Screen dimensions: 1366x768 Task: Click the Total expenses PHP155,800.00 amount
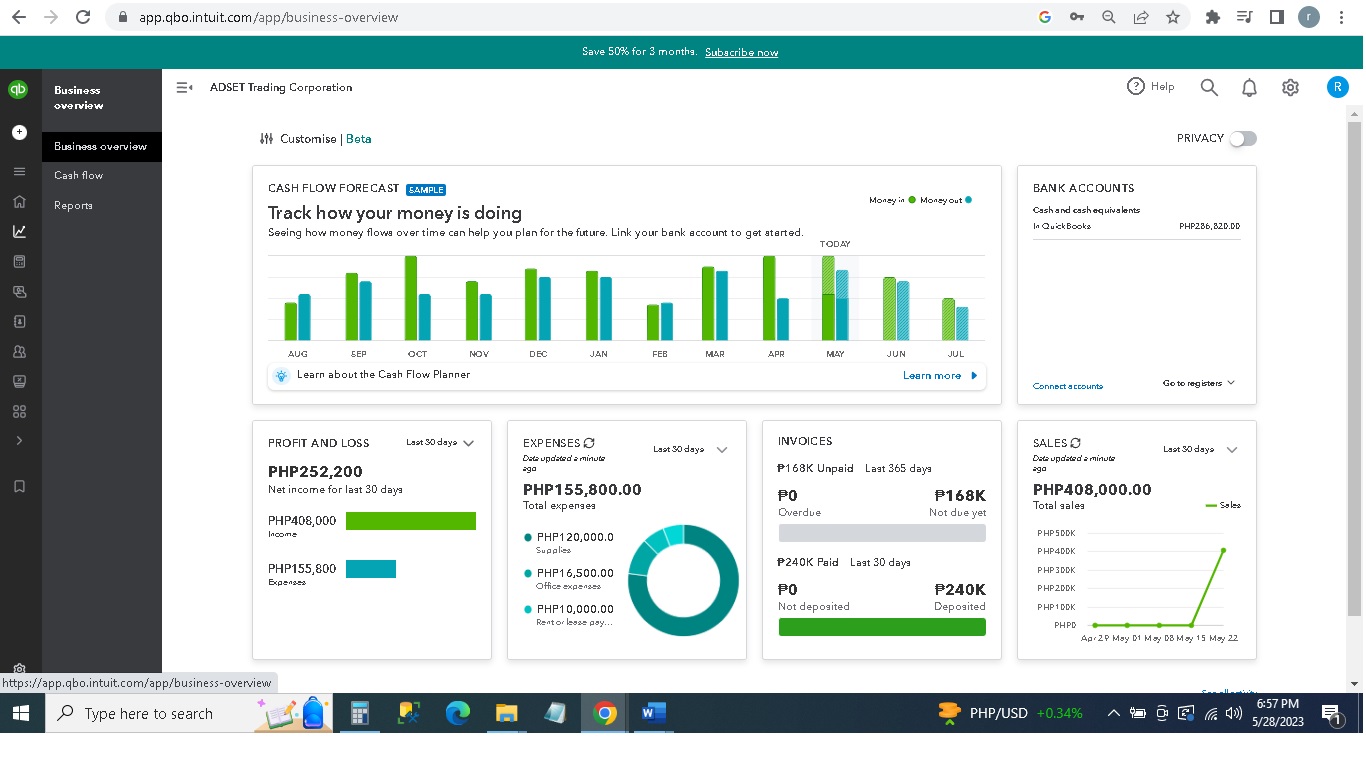tap(582, 490)
